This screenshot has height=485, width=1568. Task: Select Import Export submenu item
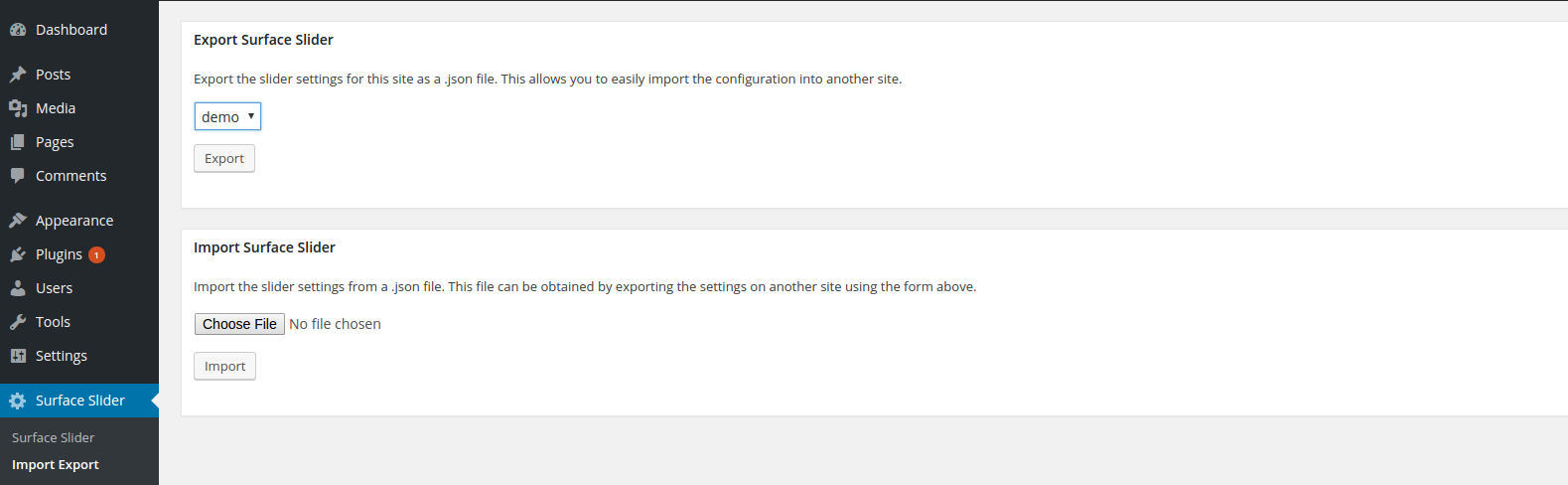click(x=56, y=464)
